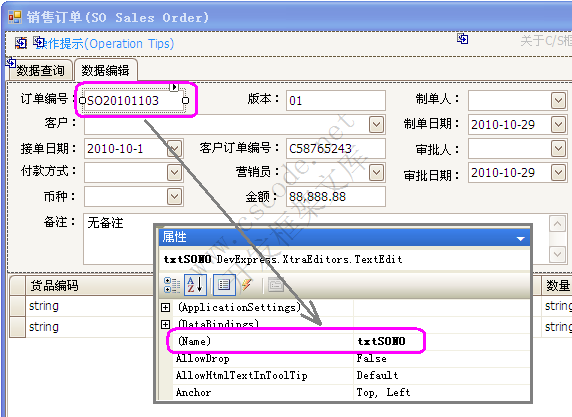Switch to the 数据编辑 tab
Image resolution: width=572 pixels, height=417 pixels.
pyautogui.click(x=105, y=70)
